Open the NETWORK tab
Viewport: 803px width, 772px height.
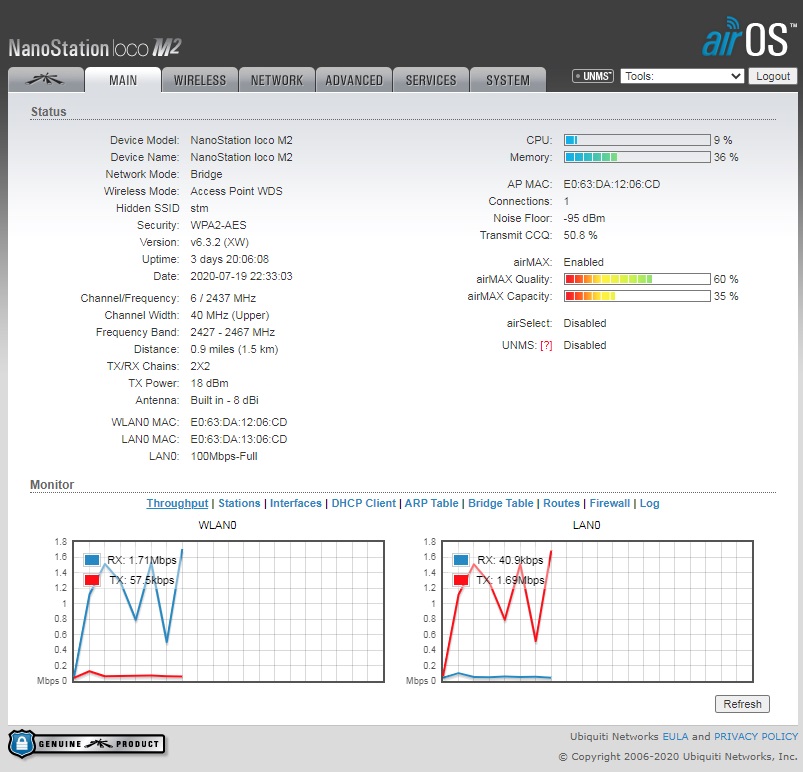(277, 80)
